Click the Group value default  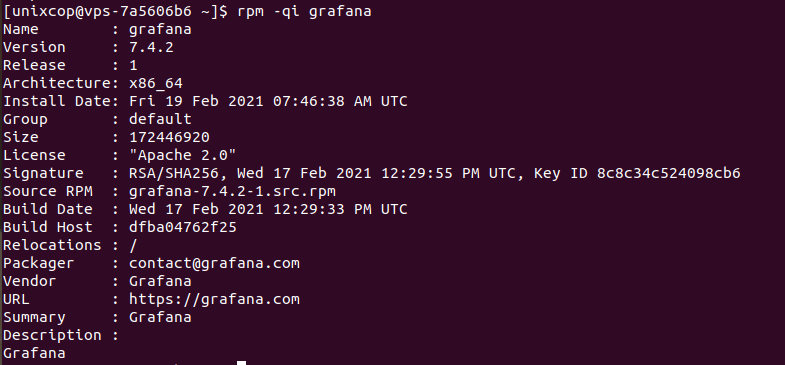(160, 119)
